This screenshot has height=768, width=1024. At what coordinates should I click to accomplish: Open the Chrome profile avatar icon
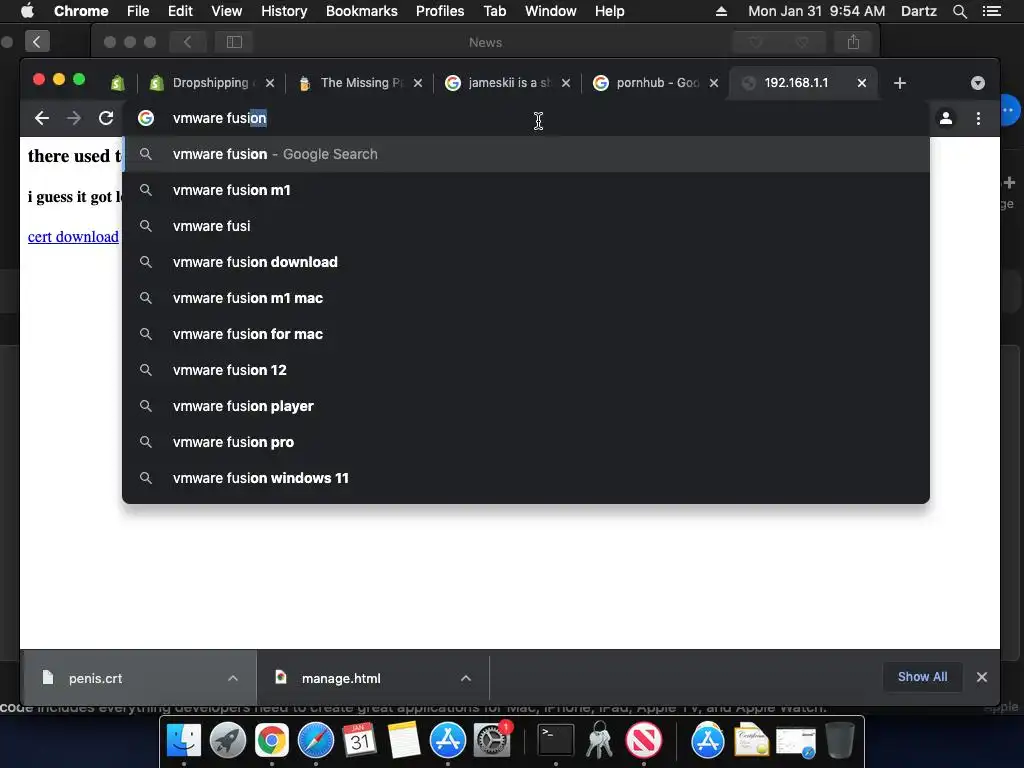(946, 118)
